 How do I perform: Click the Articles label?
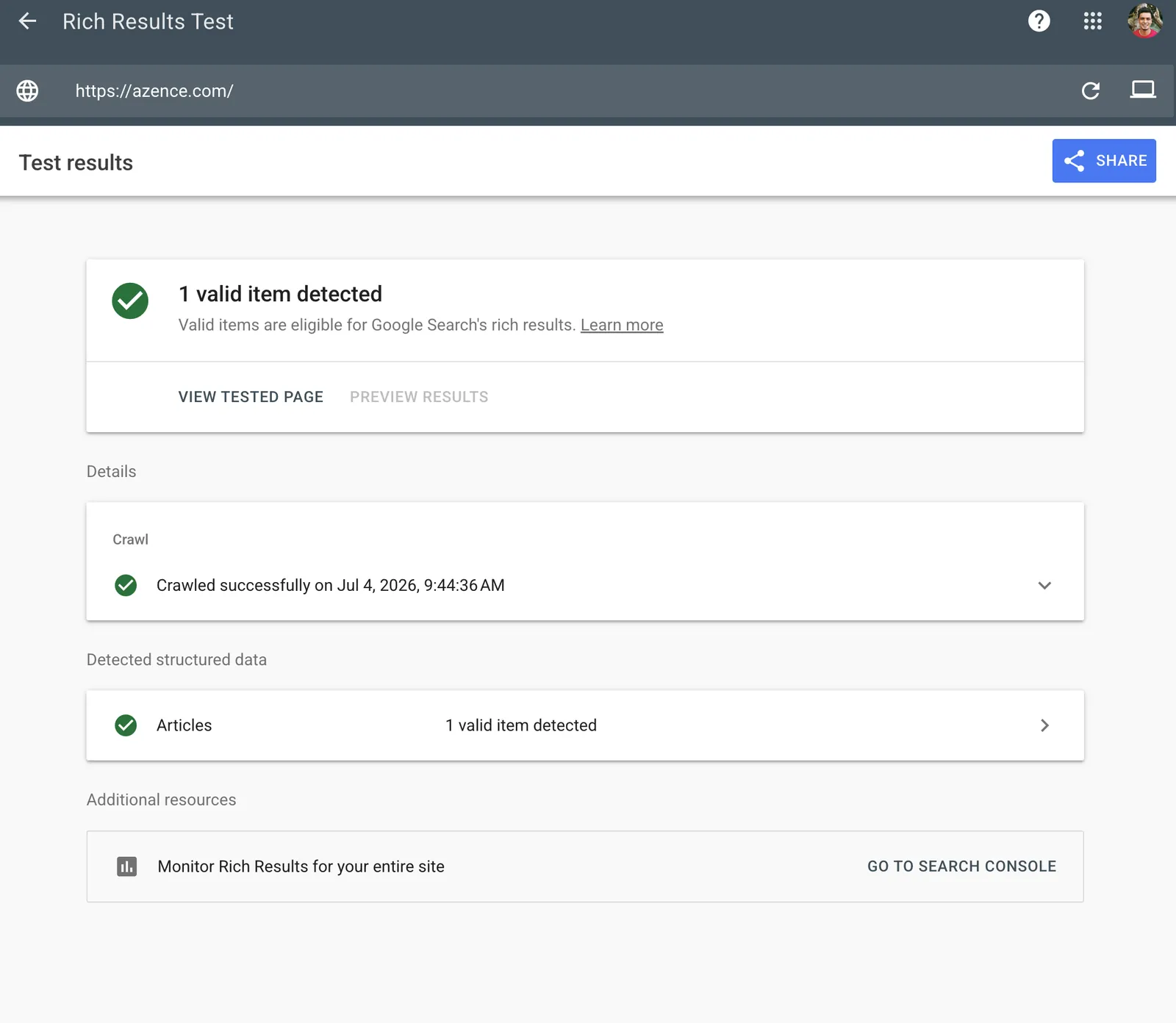(184, 725)
